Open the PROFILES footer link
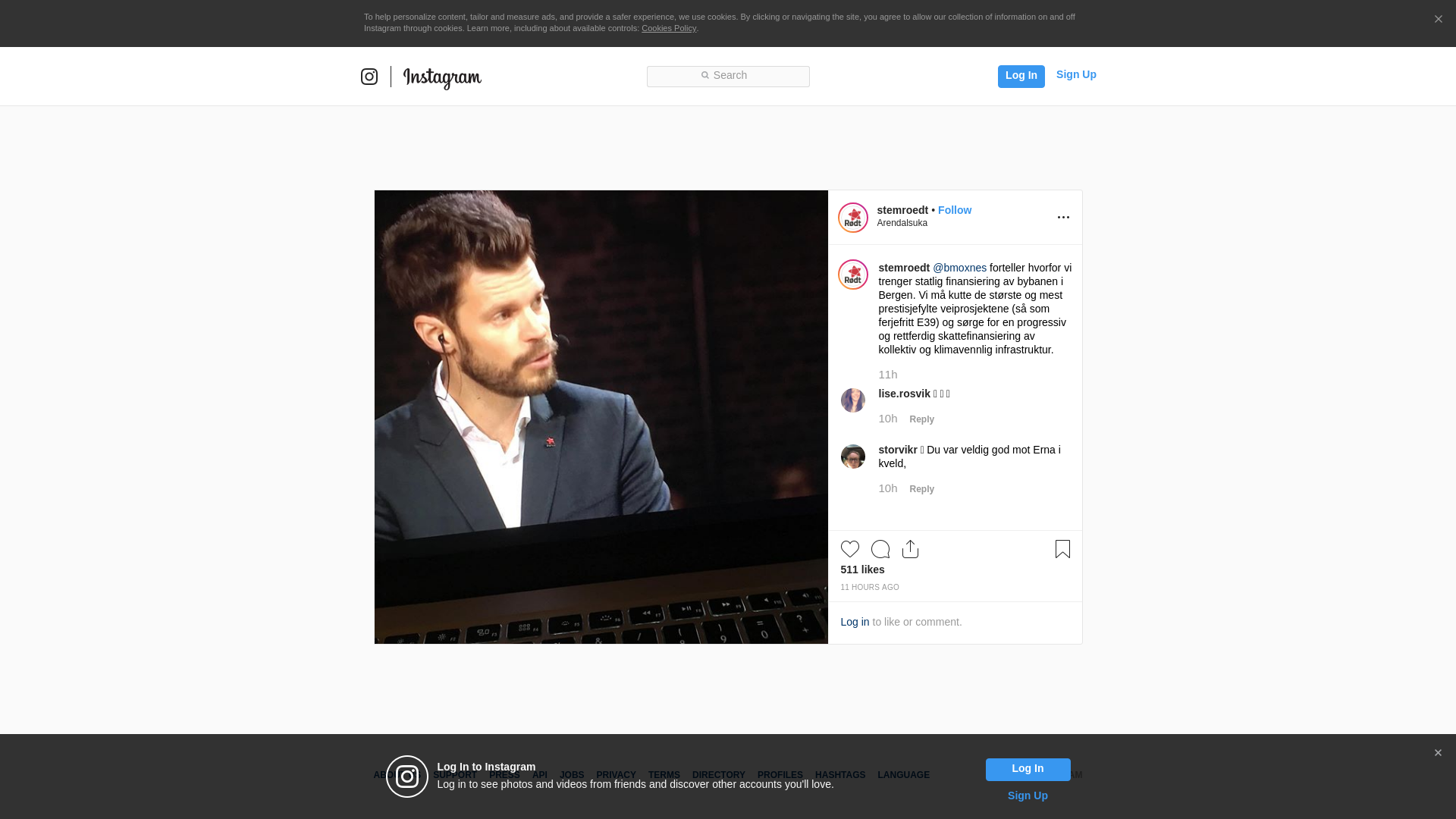 tap(780, 775)
